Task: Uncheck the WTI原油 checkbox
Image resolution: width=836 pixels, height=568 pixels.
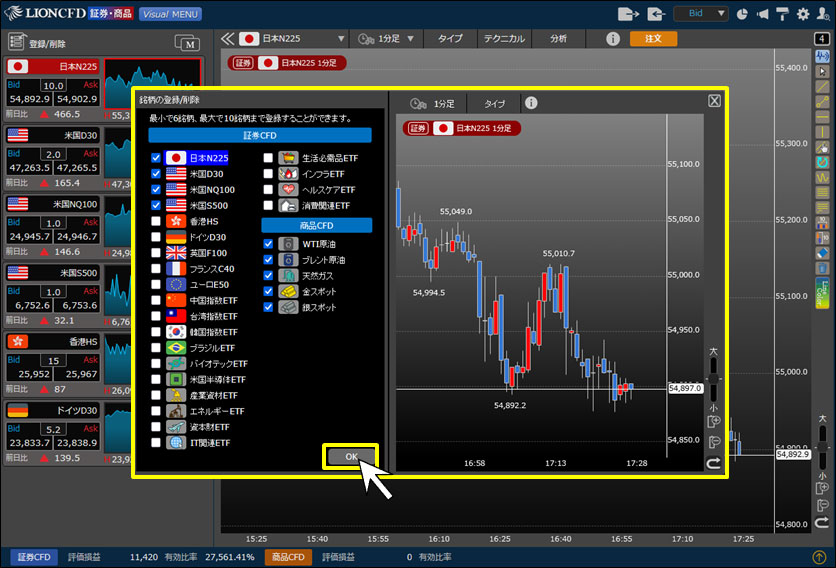Action: [268, 243]
